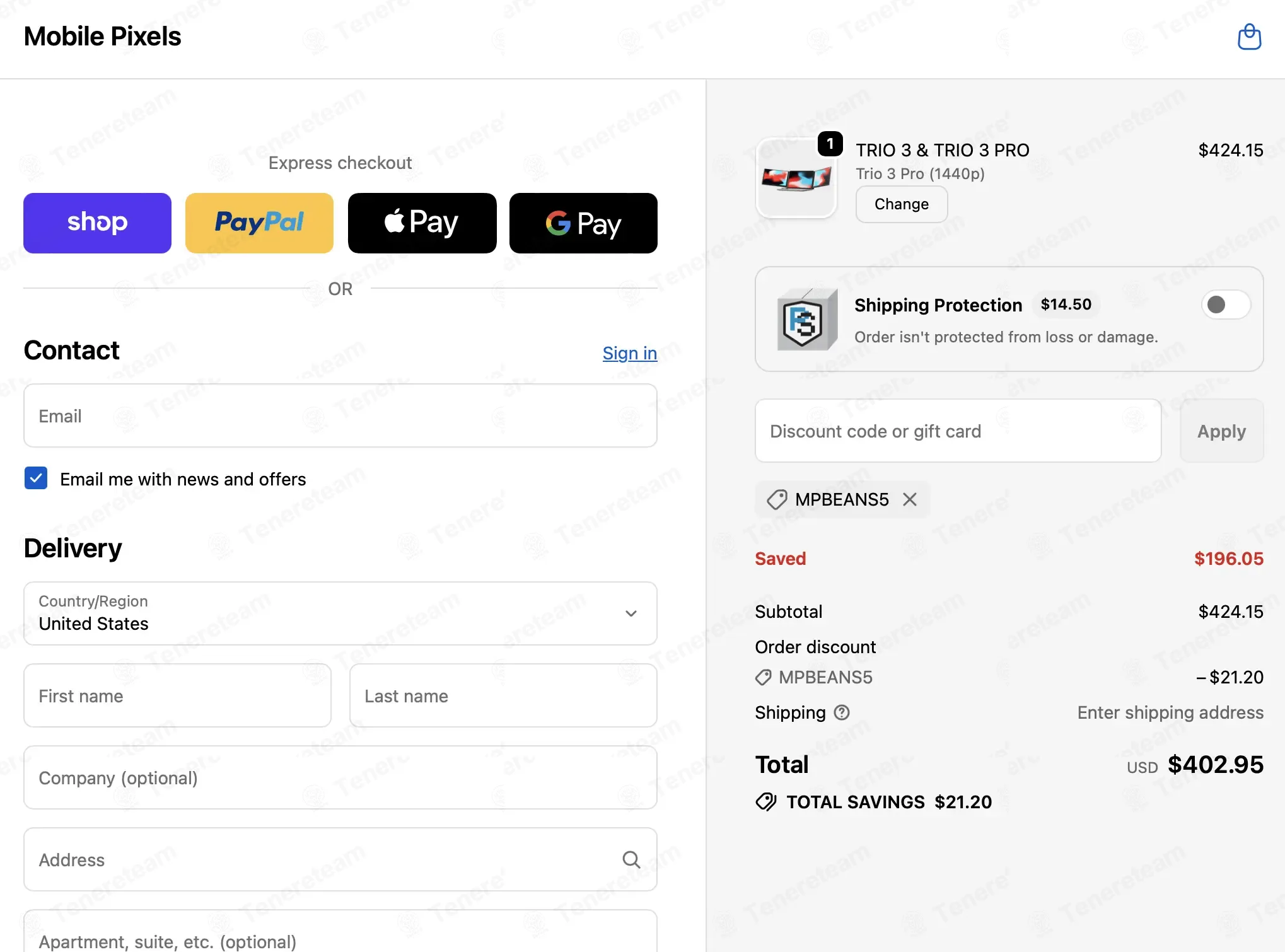Click the Shipping Protection shield icon
Image resolution: width=1285 pixels, height=952 pixels.
point(806,319)
